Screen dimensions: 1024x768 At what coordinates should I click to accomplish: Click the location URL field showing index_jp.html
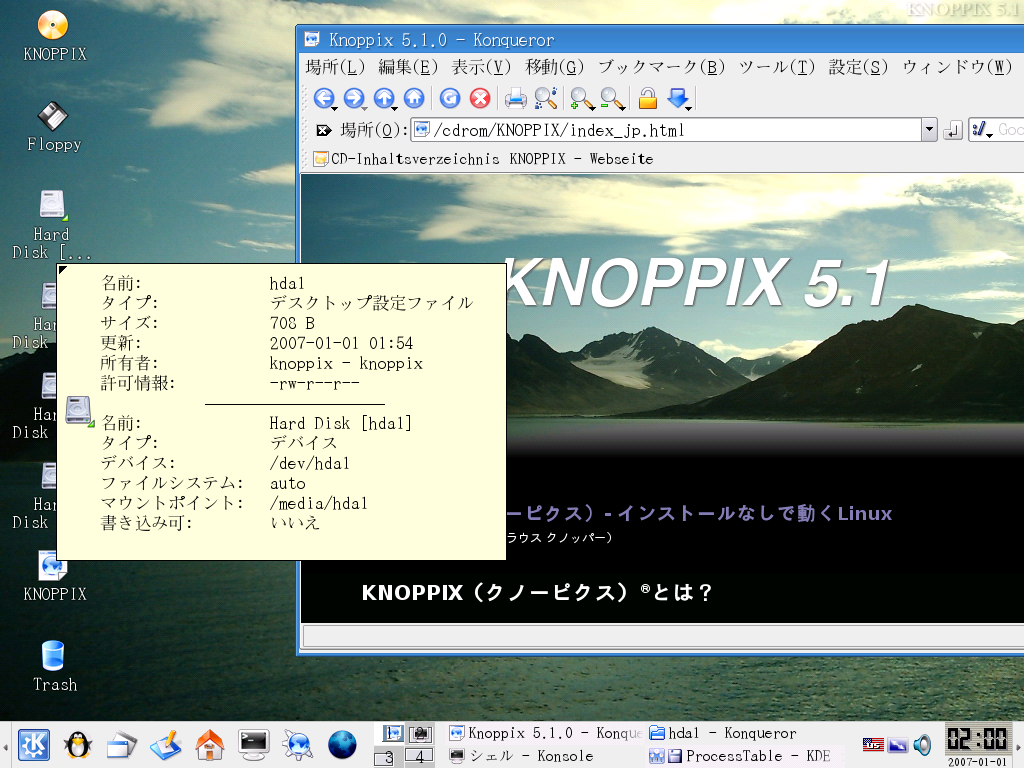coord(666,130)
